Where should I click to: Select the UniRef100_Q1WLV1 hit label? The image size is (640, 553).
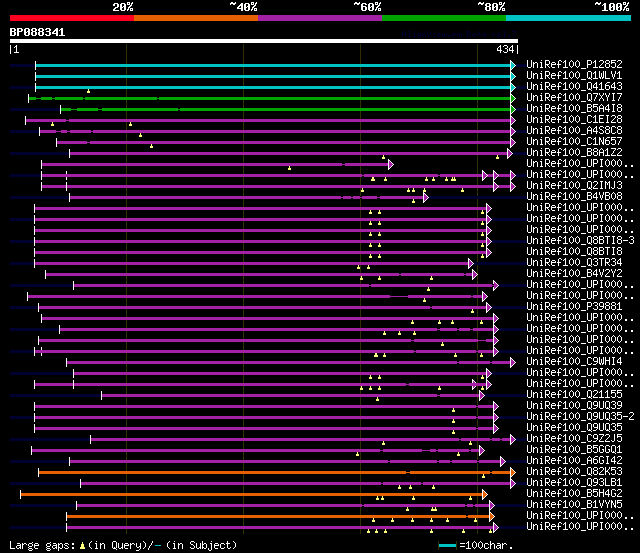(x=574, y=76)
